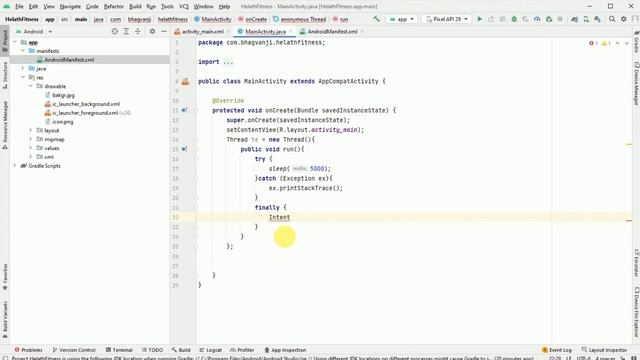Toggle the Emulator tool window on right edge
The image size is (640, 360).
point(636,263)
